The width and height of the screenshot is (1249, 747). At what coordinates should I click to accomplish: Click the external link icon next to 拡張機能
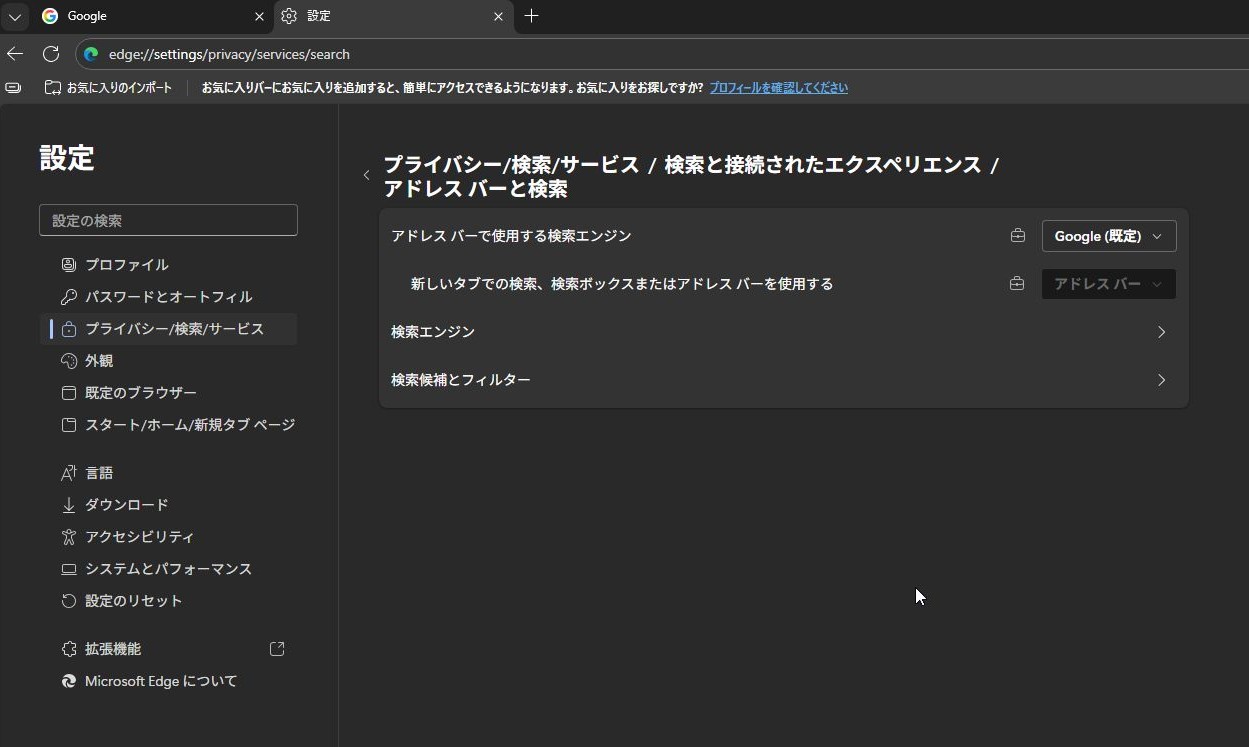(277, 649)
